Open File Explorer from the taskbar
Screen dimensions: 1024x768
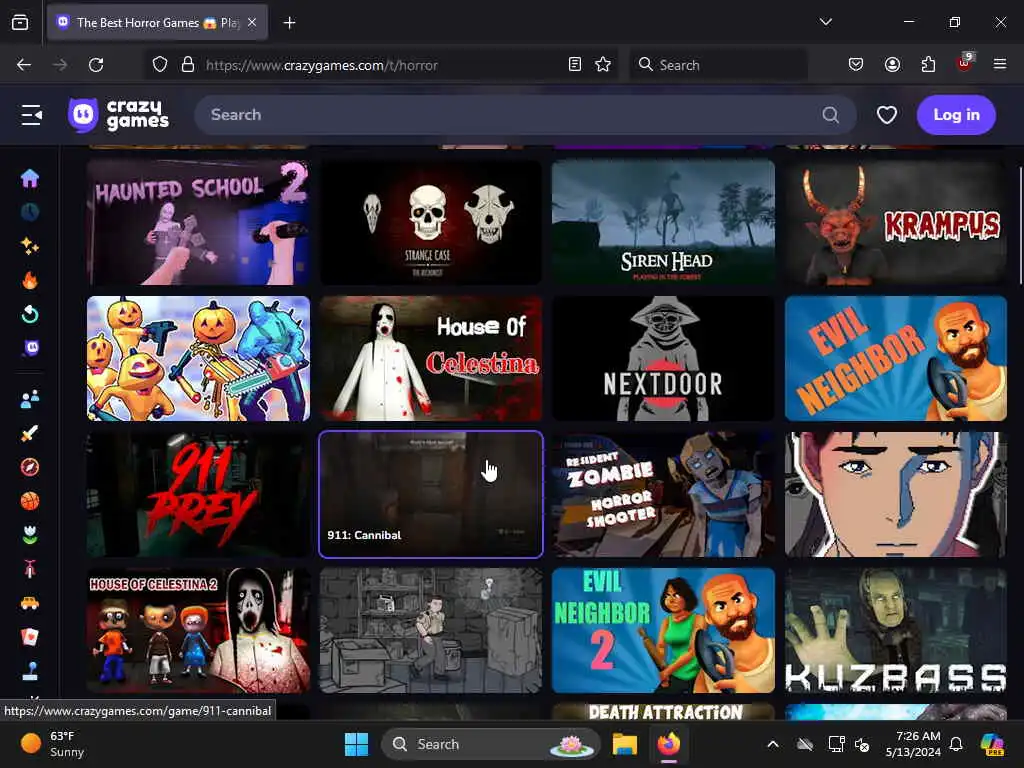625,744
